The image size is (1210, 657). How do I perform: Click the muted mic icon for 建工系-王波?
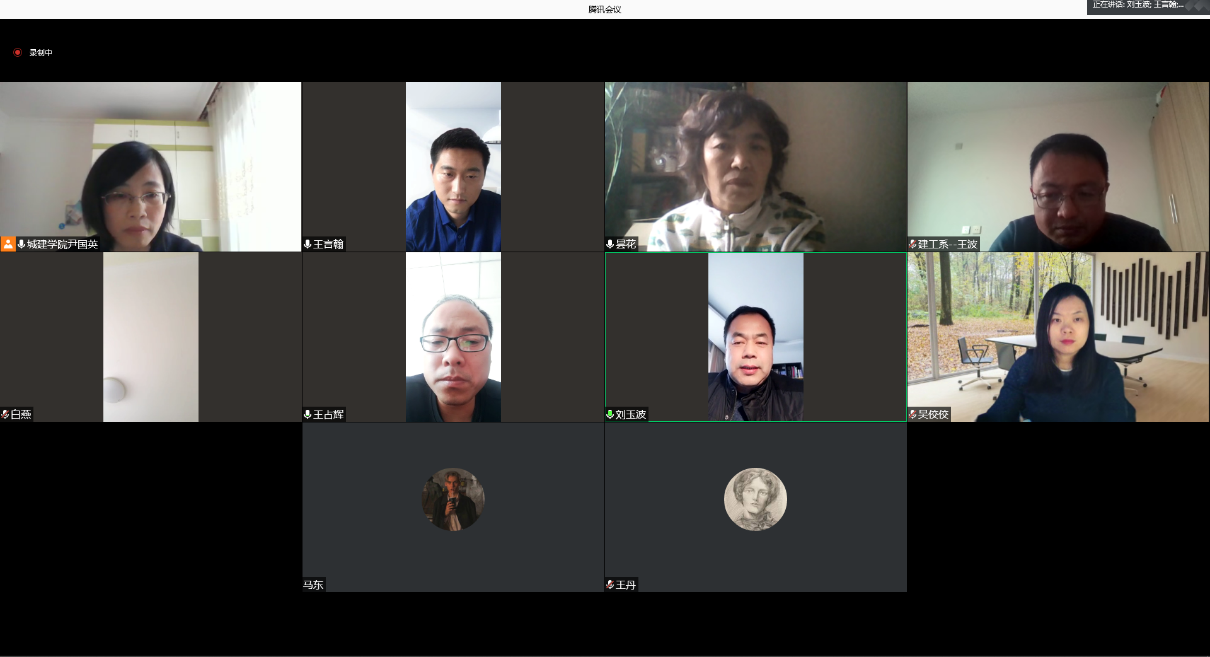[912, 244]
